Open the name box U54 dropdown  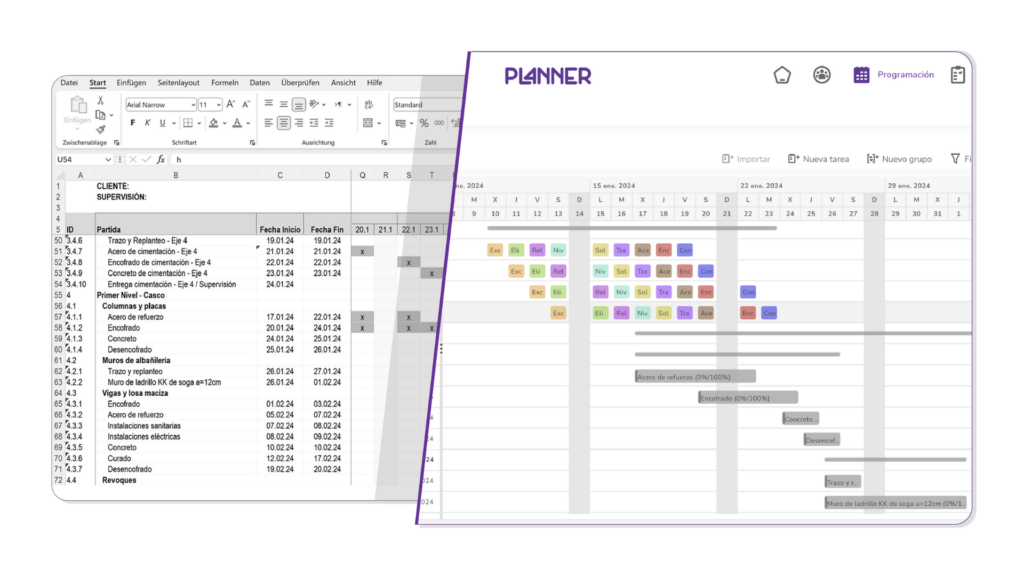(108, 159)
